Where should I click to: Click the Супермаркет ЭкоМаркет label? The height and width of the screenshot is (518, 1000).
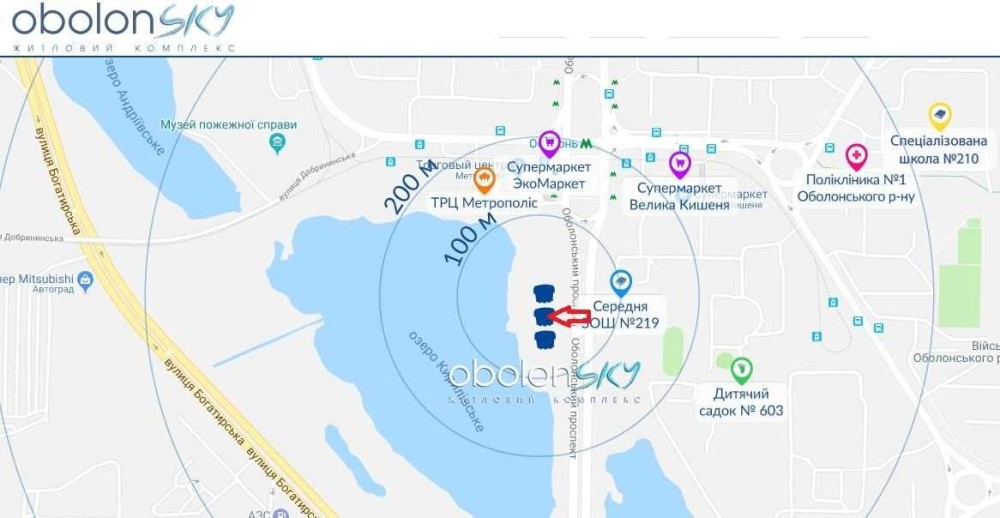pos(549,175)
